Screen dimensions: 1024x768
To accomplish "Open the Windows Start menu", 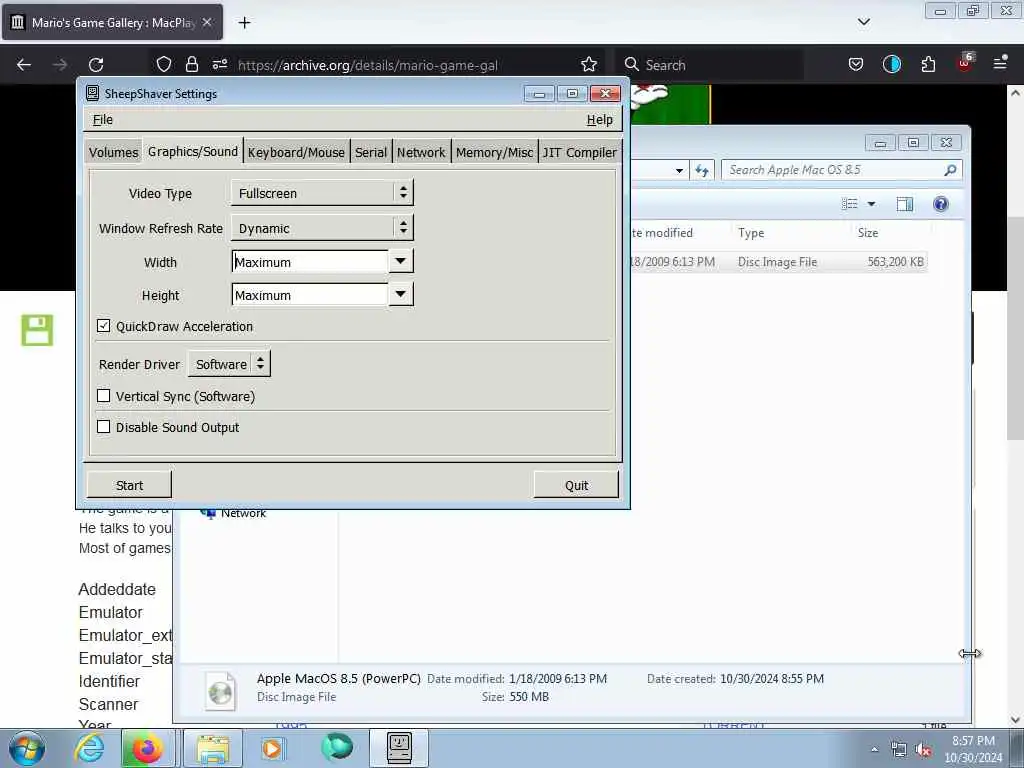I will [27, 748].
